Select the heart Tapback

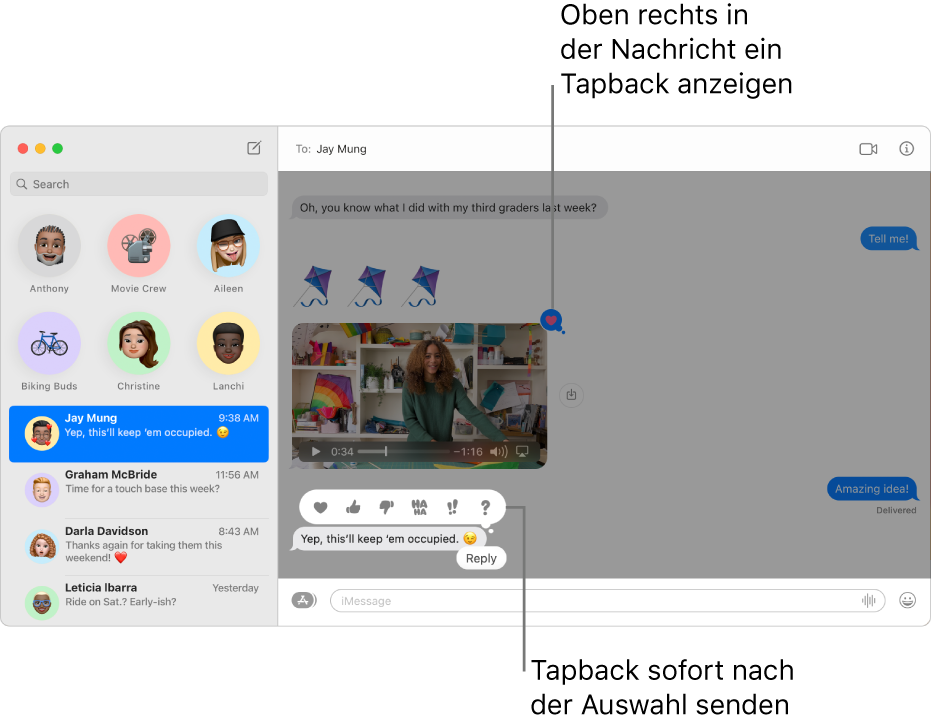[x=320, y=507]
